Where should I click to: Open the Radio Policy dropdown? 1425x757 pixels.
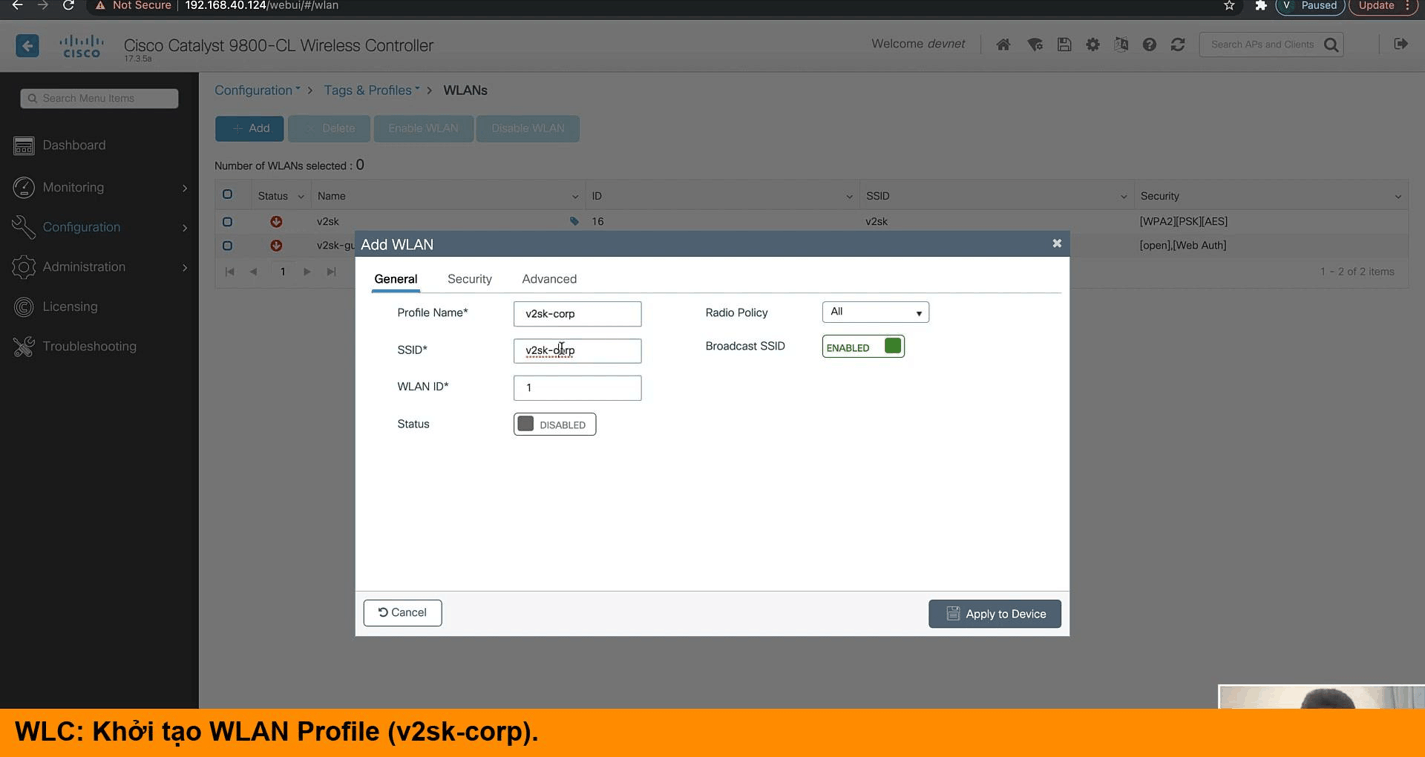(875, 312)
